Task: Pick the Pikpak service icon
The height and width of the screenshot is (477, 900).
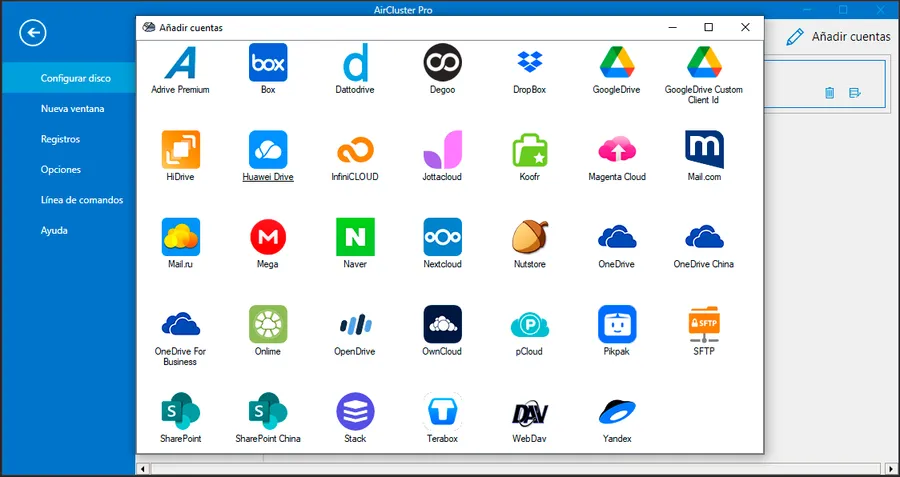Action: [617, 324]
